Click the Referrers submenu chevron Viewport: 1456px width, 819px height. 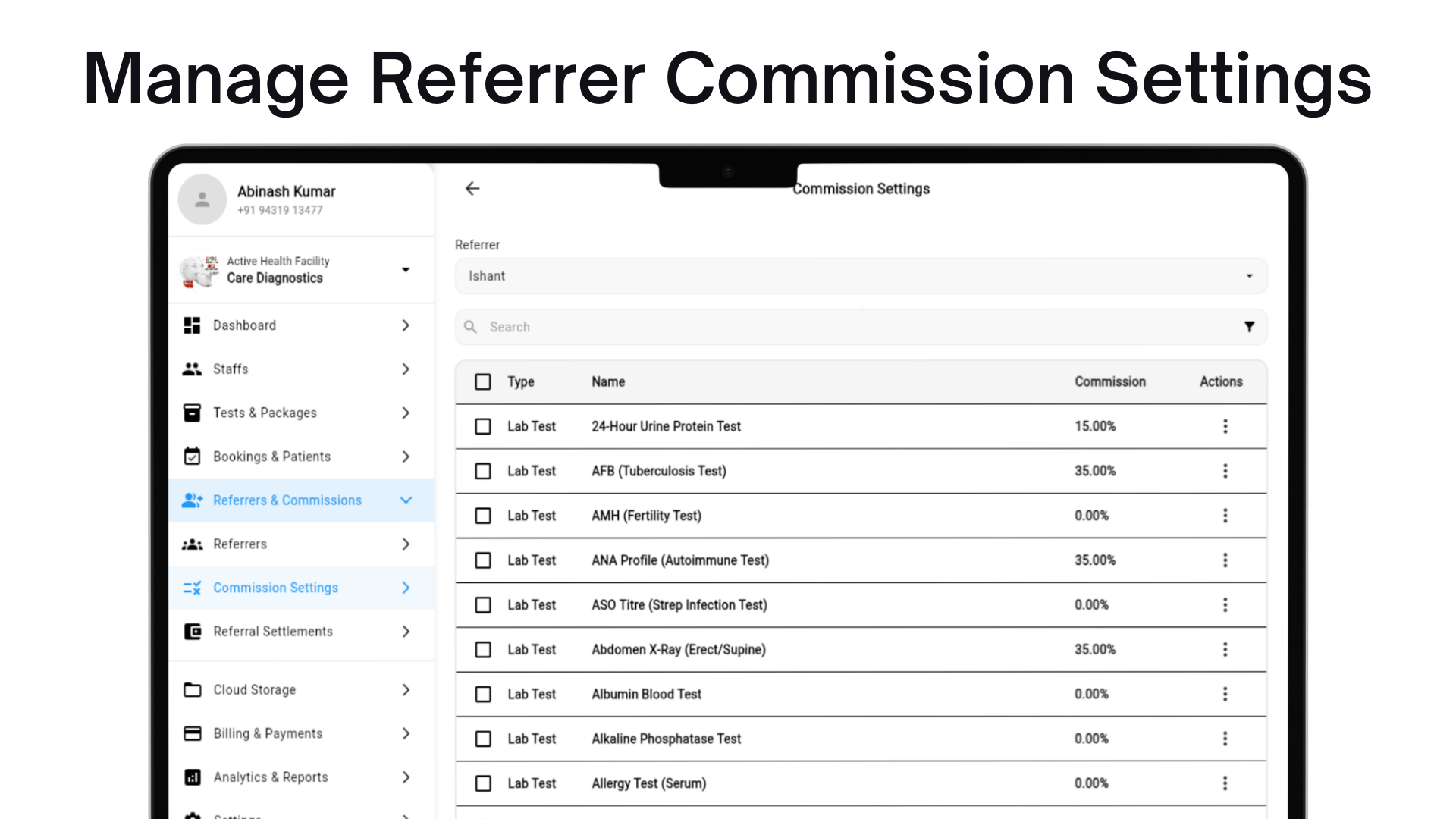click(406, 544)
